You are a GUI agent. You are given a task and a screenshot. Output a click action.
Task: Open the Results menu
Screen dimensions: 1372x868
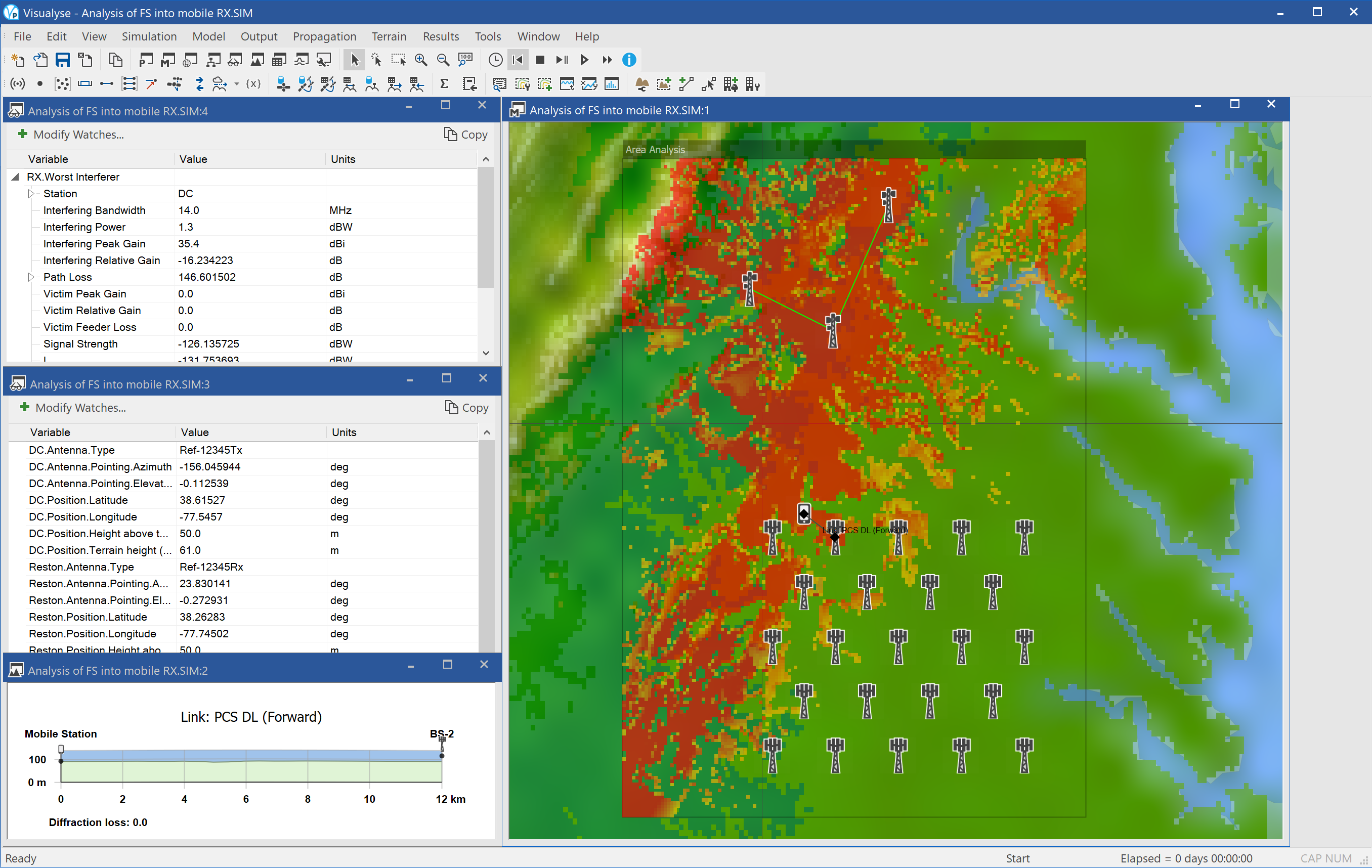(x=441, y=36)
